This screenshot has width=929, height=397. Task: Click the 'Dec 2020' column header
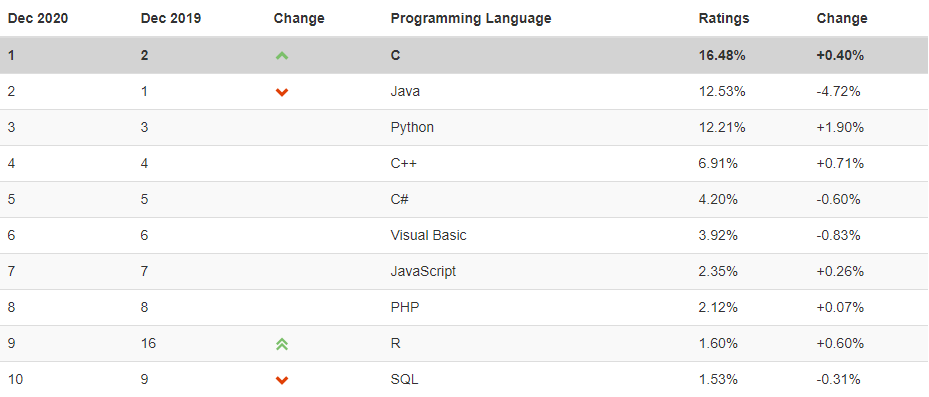(x=38, y=18)
